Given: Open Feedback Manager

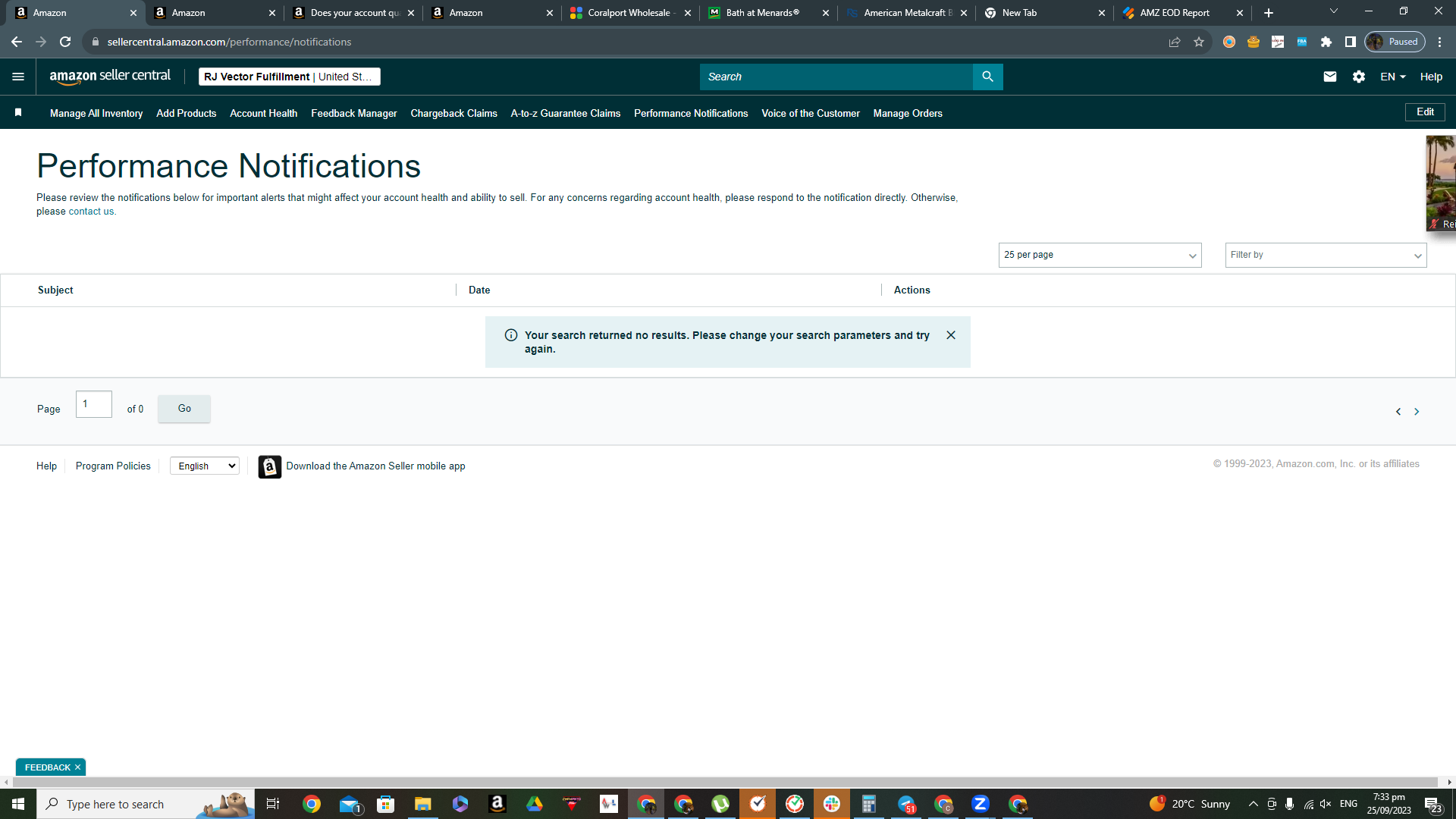Looking at the screenshot, I should tap(354, 113).
